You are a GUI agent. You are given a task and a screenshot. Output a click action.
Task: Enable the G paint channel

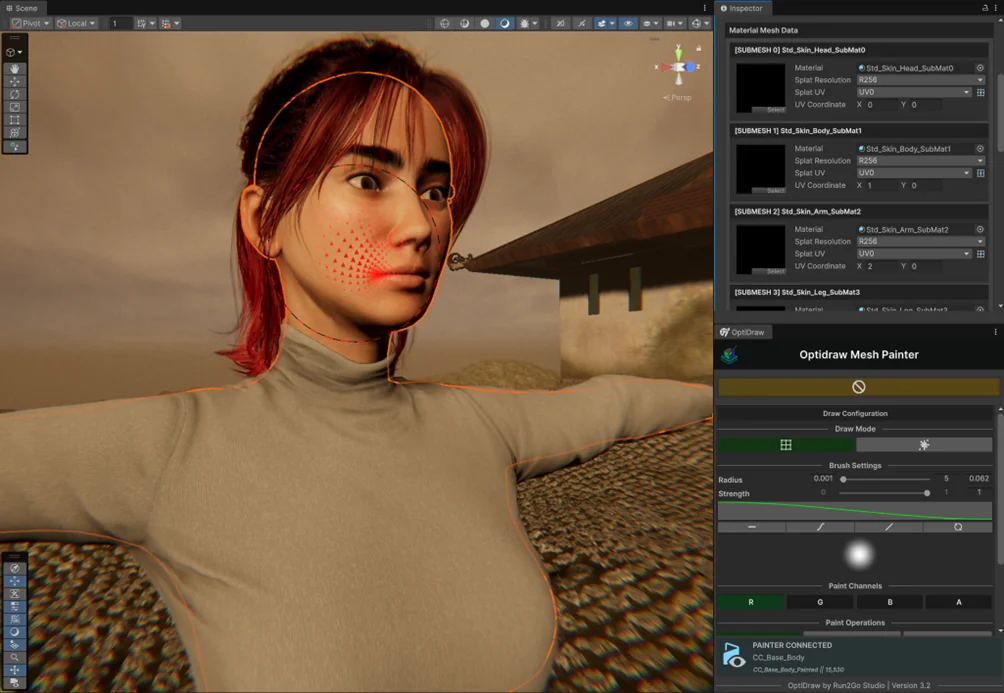point(820,602)
